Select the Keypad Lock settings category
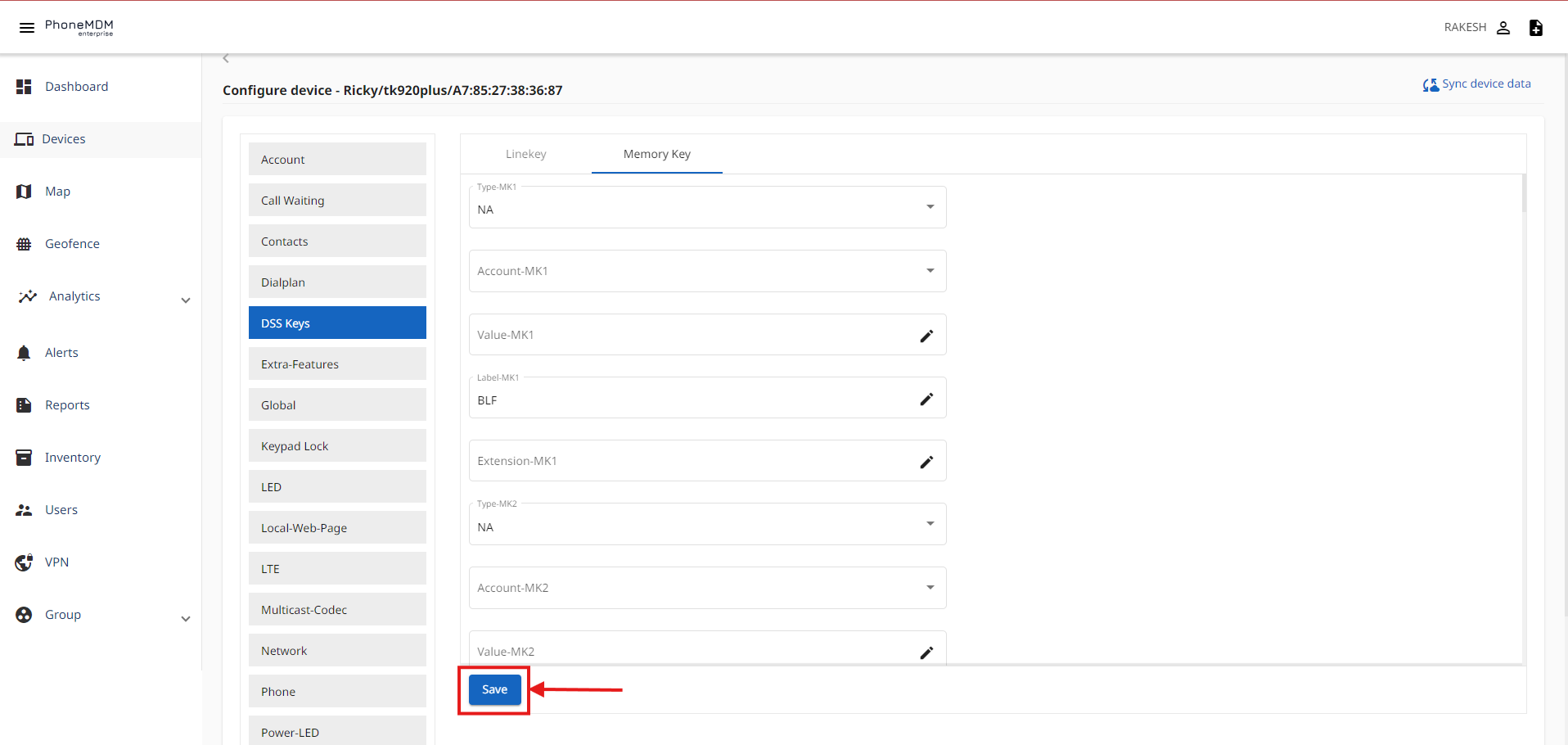This screenshot has height=745, width=1568. (x=337, y=446)
